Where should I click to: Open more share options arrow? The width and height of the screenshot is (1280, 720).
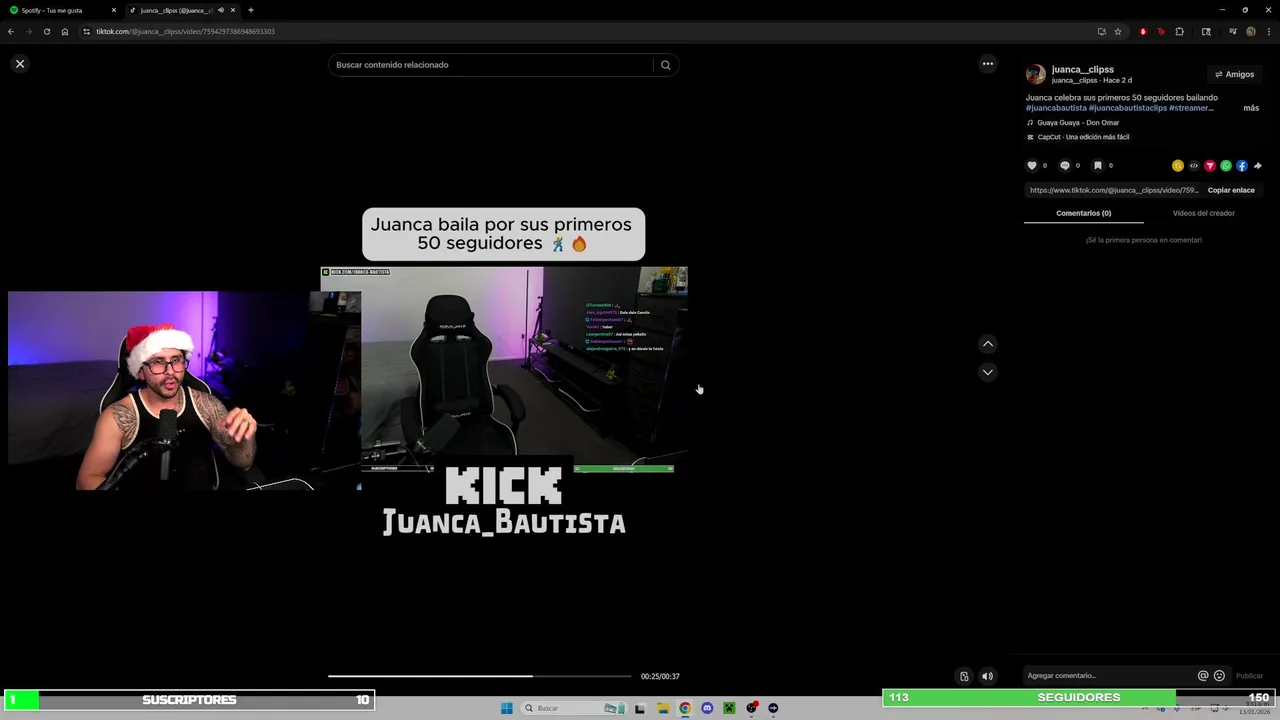coord(1258,166)
